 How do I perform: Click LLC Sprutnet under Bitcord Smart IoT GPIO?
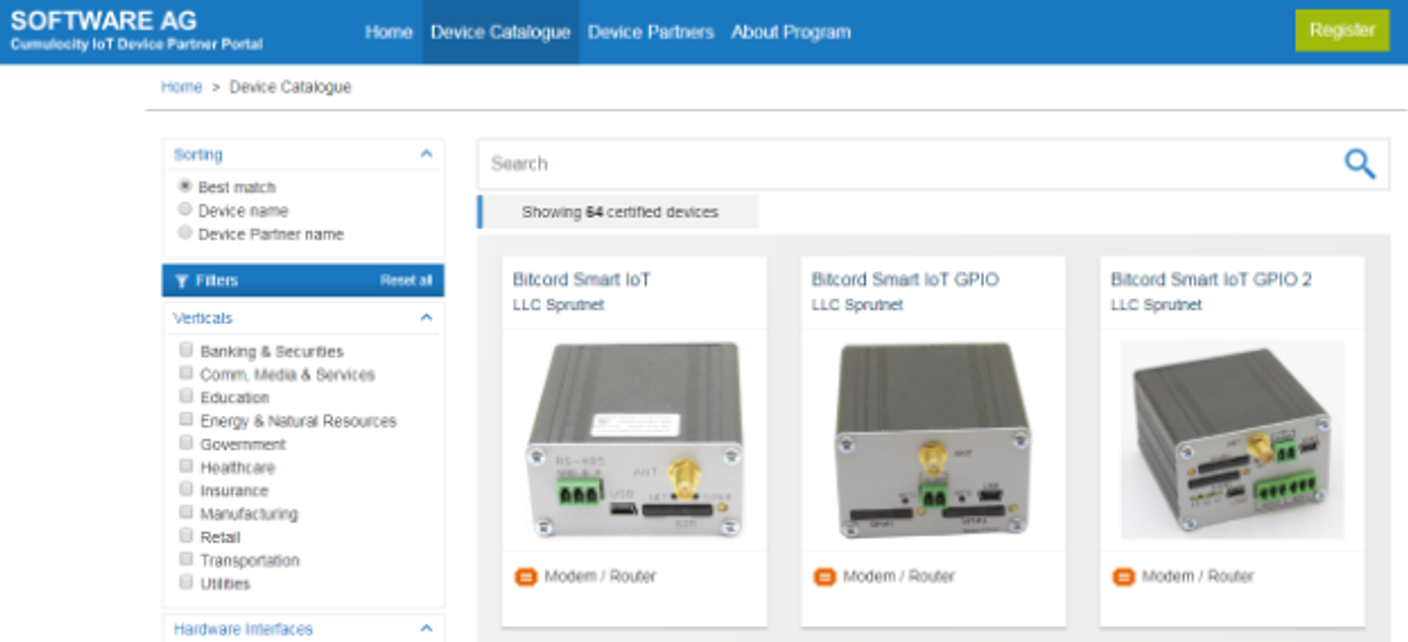[x=857, y=305]
